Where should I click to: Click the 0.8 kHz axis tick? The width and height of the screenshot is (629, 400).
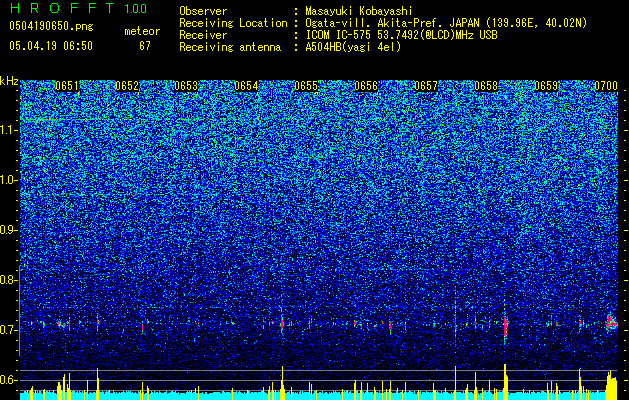tap(9, 280)
